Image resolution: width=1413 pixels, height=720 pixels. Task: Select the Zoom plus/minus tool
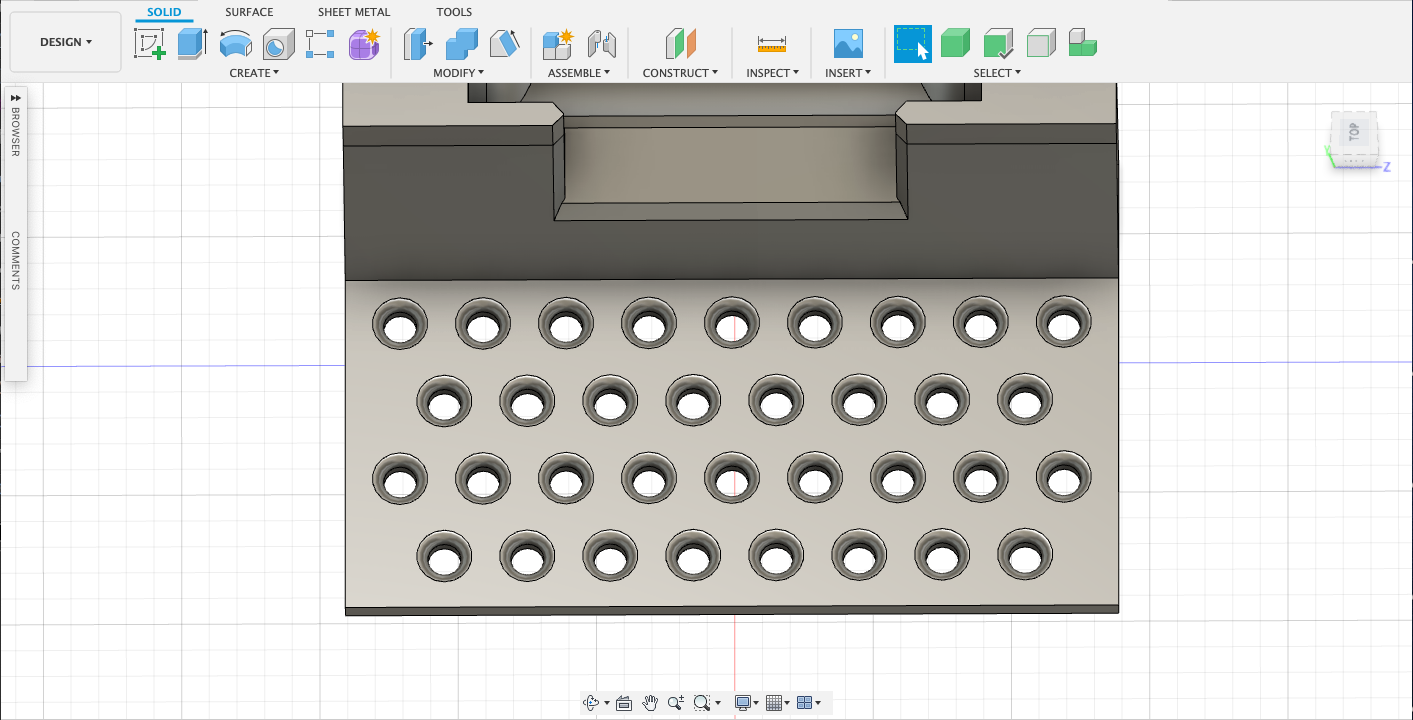coord(676,703)
